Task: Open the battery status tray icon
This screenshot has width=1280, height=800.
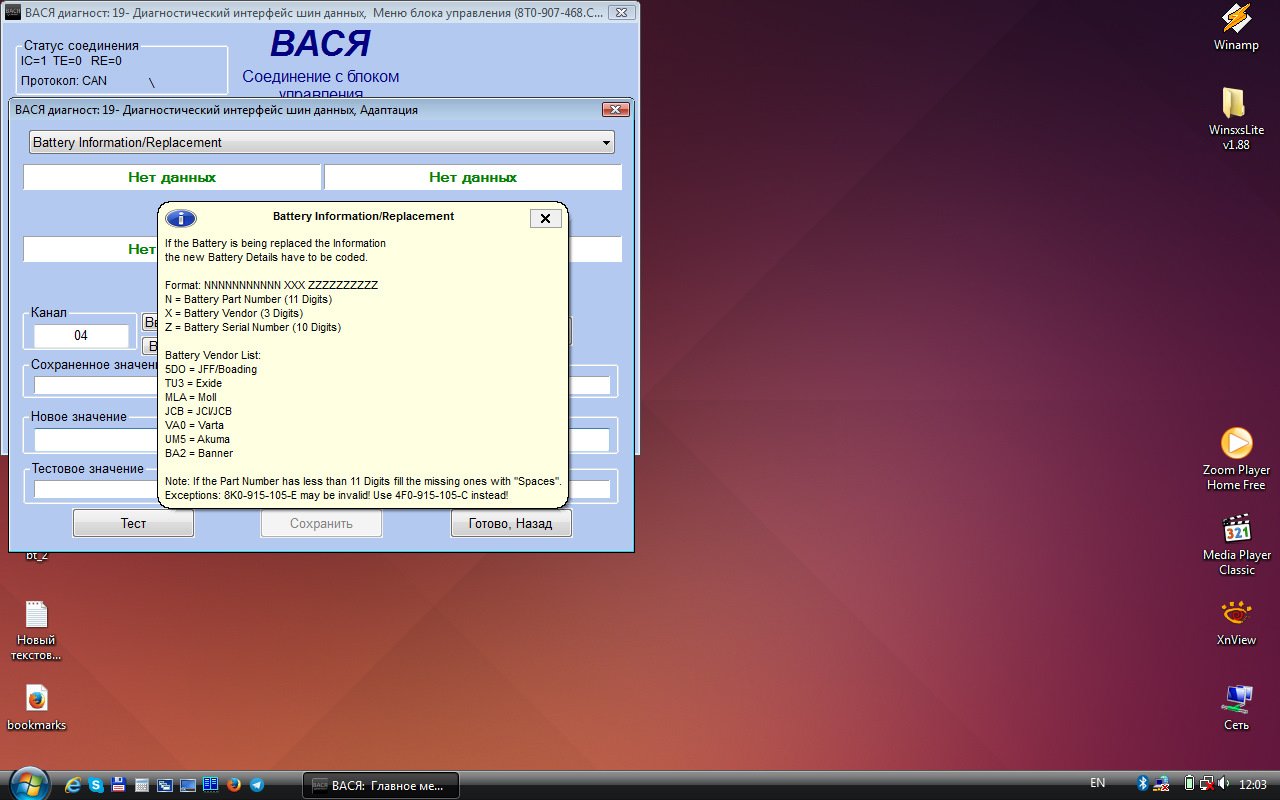Action: tap(1189, 784)
